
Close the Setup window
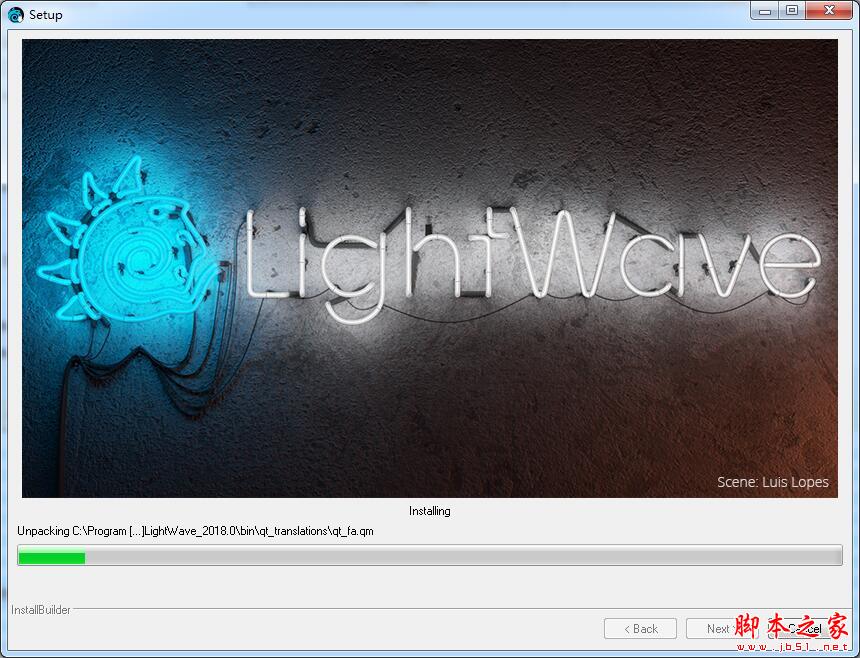829,10
